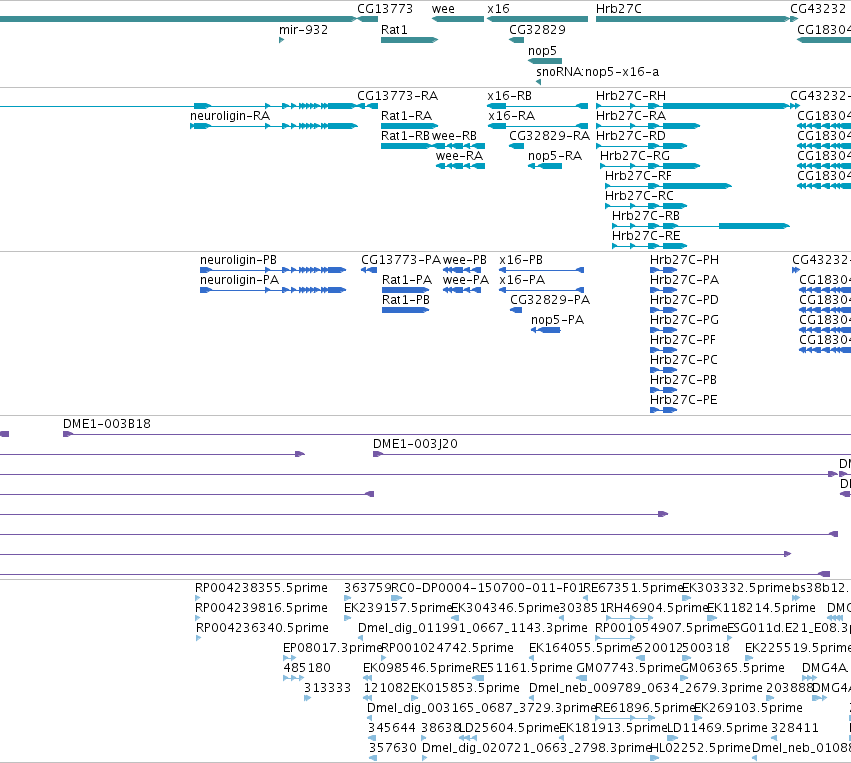Select the 357630 feature label
Image resolution: width=851 pixels, height=763 pixels.
click(392, 749)
